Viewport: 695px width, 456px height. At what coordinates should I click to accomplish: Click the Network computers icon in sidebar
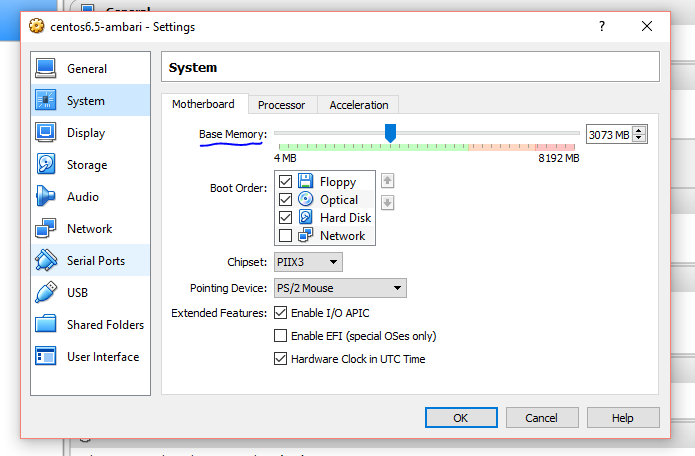[x=46, y=228]
